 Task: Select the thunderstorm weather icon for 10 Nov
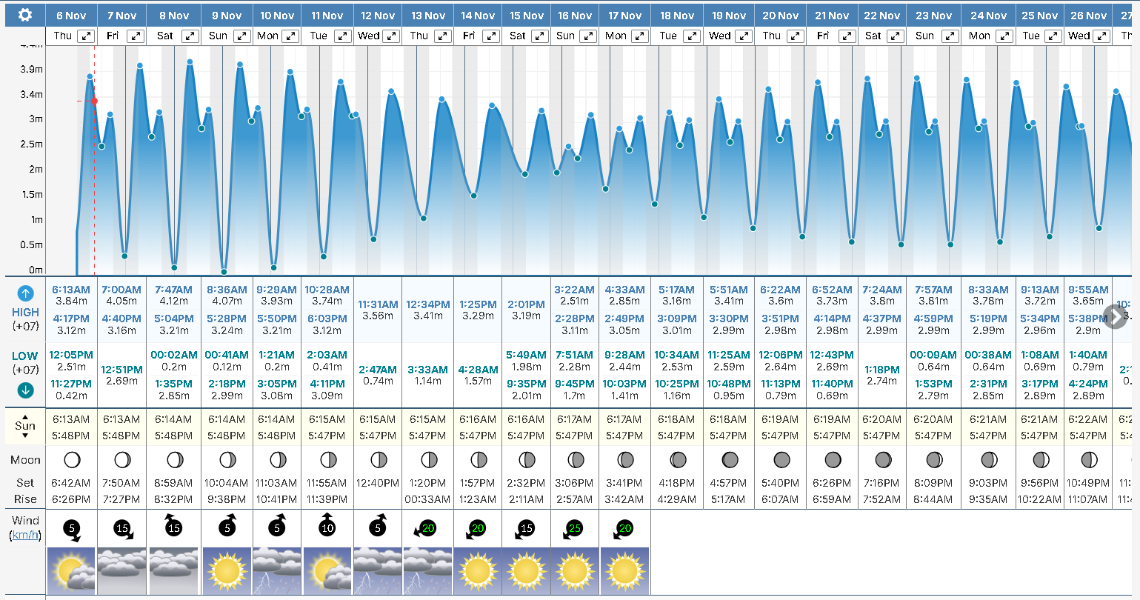pos(276,570)
